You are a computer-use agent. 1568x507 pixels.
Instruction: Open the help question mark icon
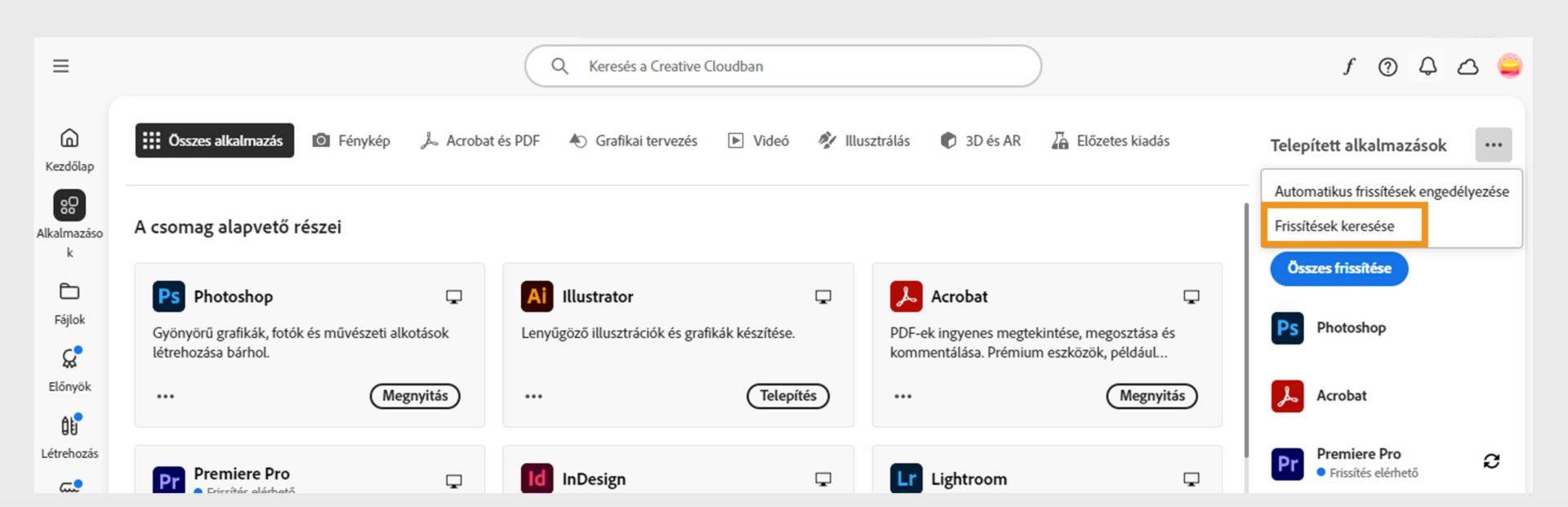pos(1388,67)
